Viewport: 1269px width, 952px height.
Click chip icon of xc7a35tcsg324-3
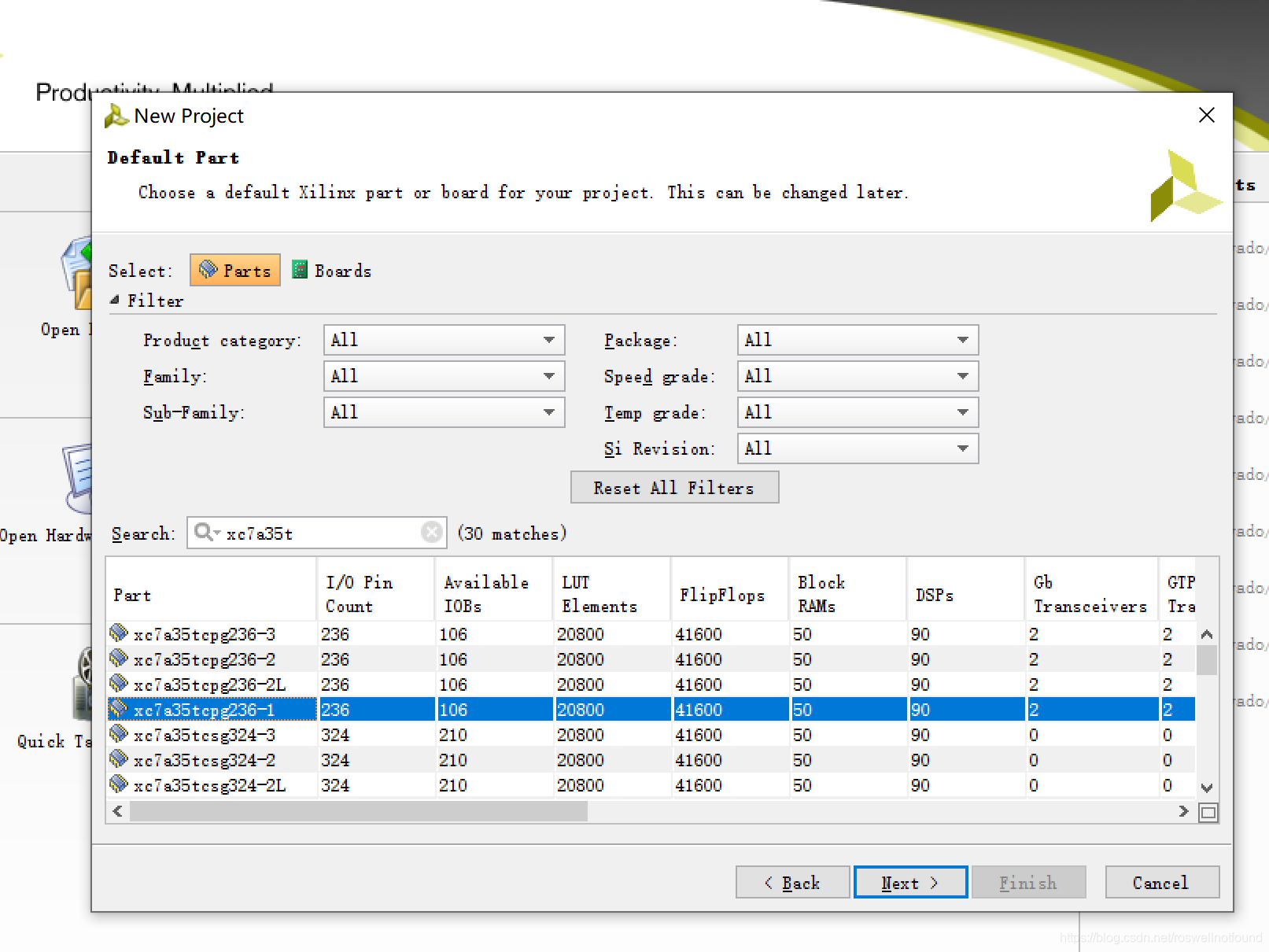(x=119, y=733)
